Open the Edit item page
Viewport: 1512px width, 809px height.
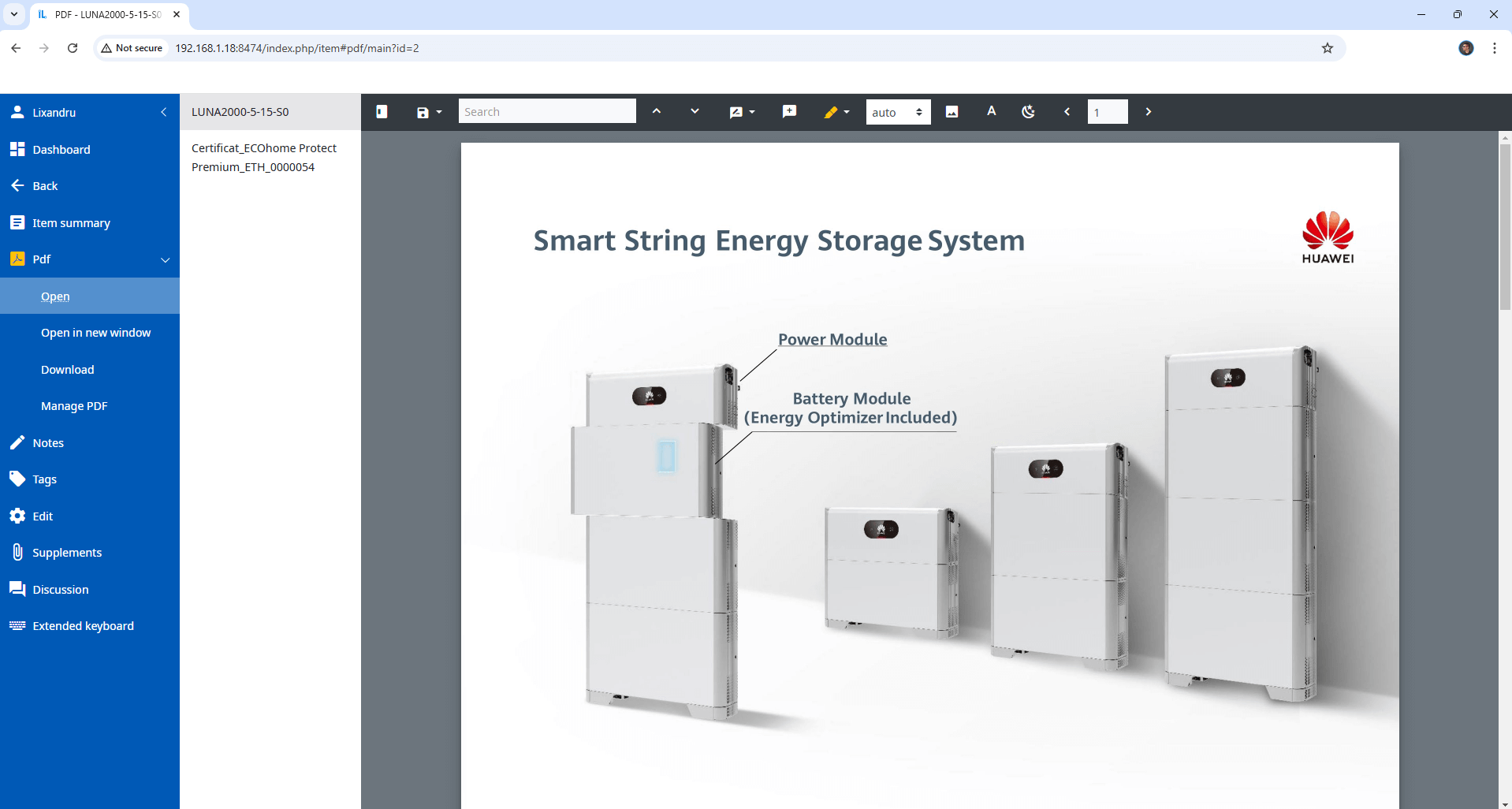coord(90,516)
